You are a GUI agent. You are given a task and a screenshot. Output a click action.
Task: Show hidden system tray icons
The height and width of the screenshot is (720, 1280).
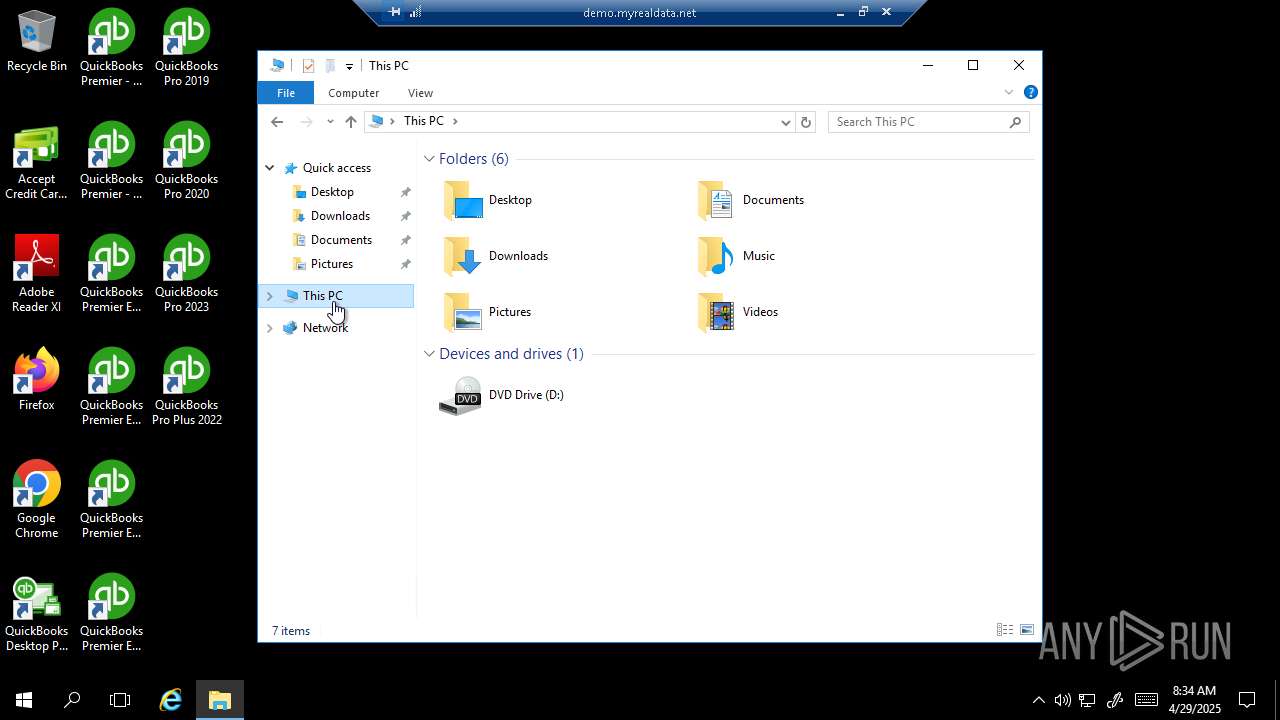(1038, 700)
